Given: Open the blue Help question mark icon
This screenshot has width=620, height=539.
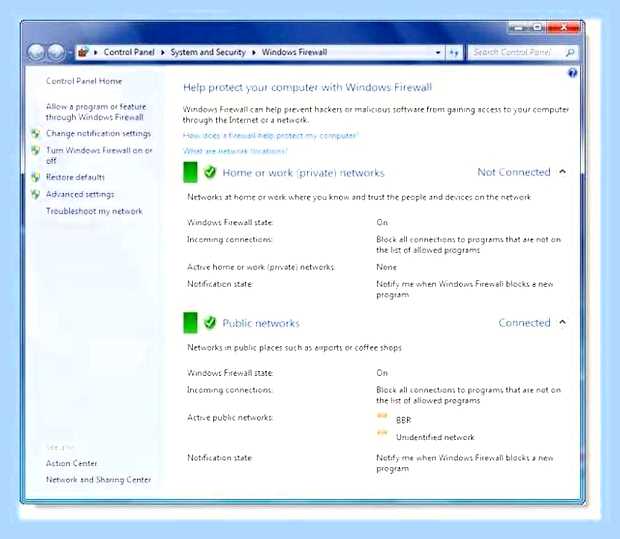Looking at the screenshot, I should point(572,73).
